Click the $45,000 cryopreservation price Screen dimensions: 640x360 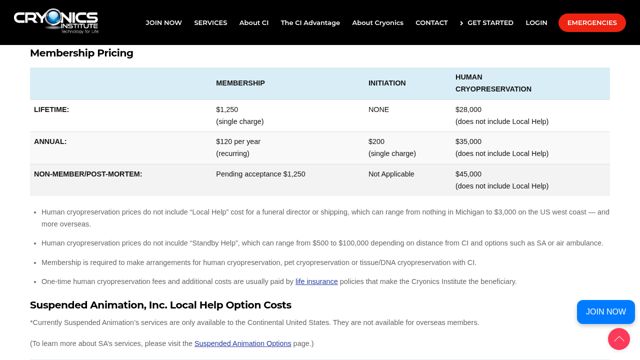tap(468, 174)
